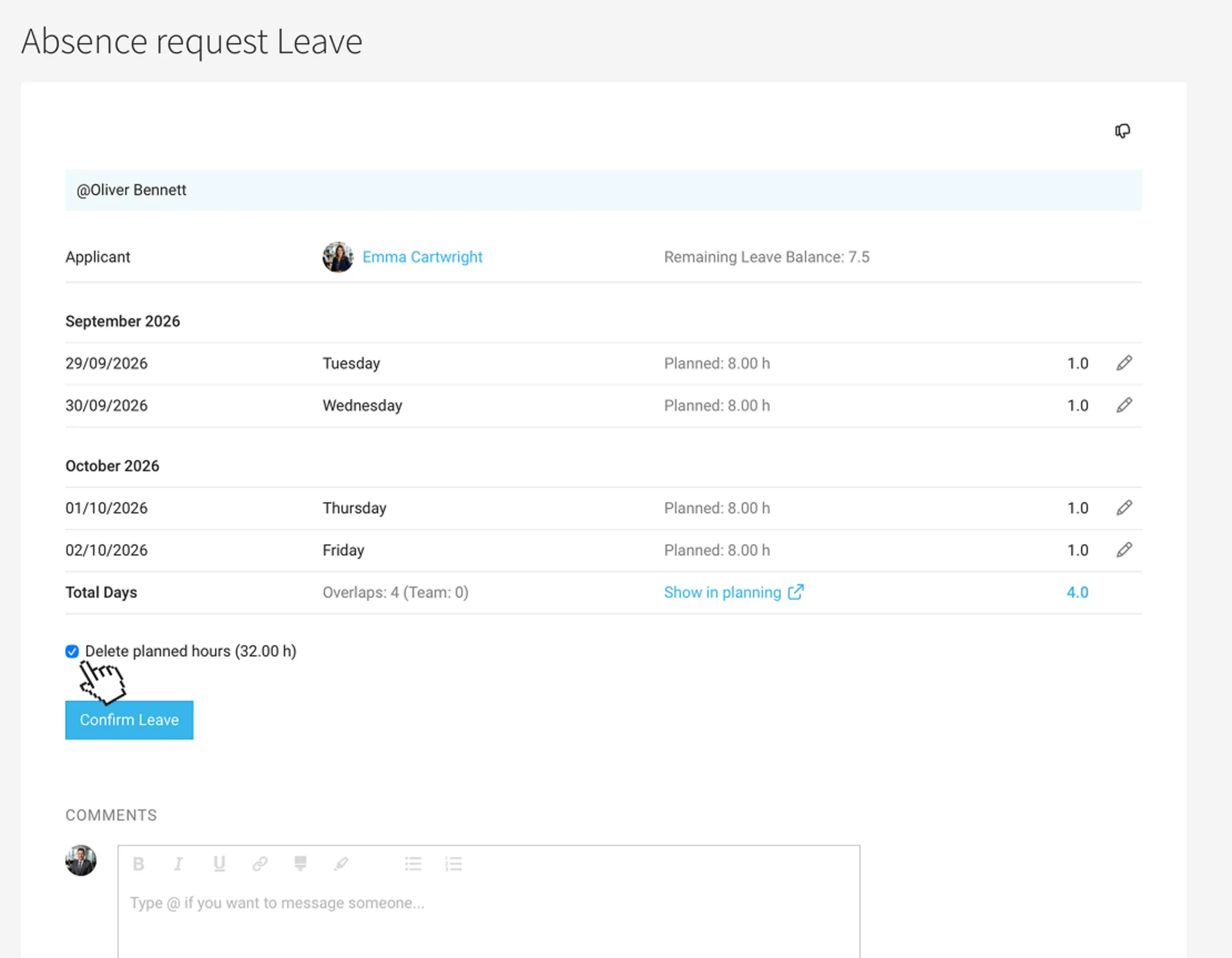
Task: Click the Overlaps: 4 (Team: 0) text
Action: point(395,592)
